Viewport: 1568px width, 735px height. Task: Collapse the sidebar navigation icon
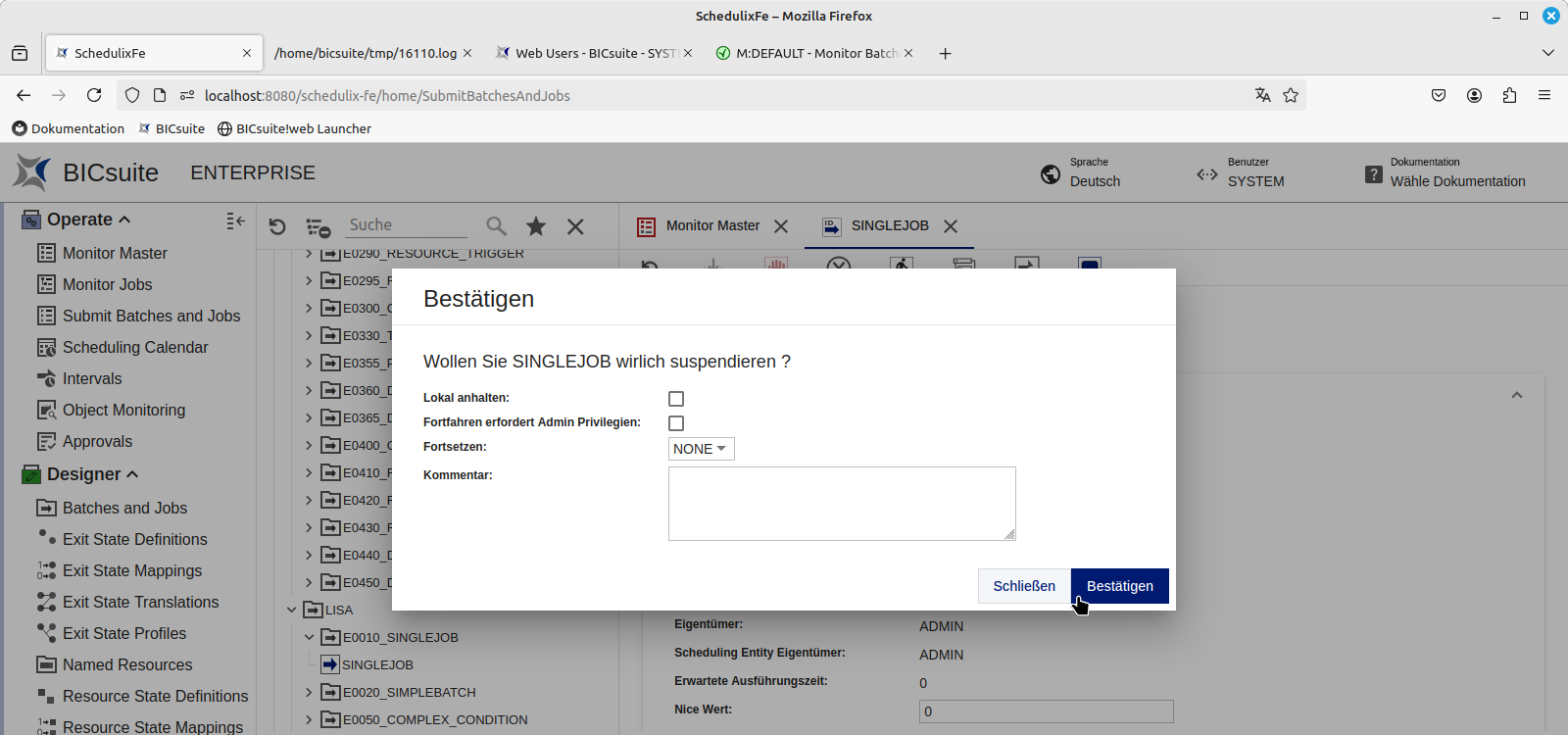click(x=235, y=220)
